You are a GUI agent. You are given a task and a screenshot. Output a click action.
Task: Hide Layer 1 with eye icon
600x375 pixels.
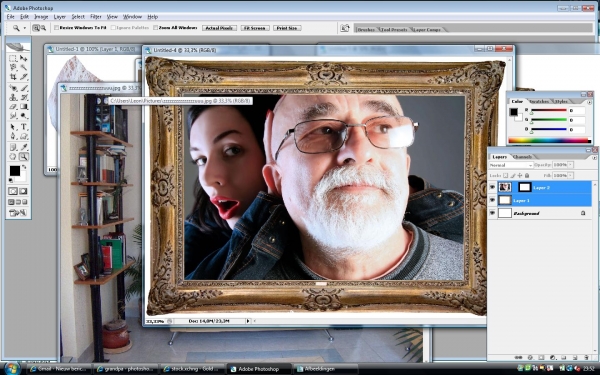point(492,200)
